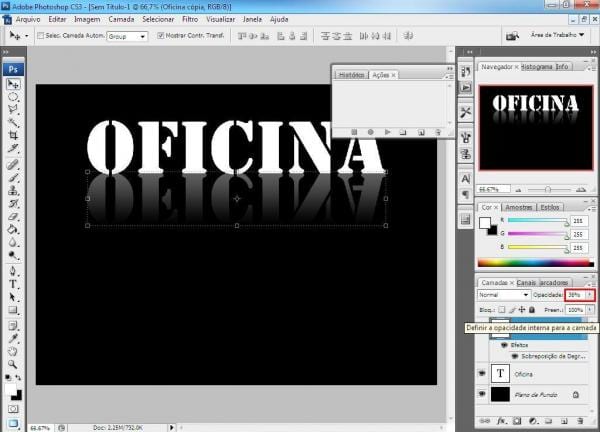Toggle lock image pixels brush icon
The height and width of the screenshot is (432, 600).
(x=512, y=310)
